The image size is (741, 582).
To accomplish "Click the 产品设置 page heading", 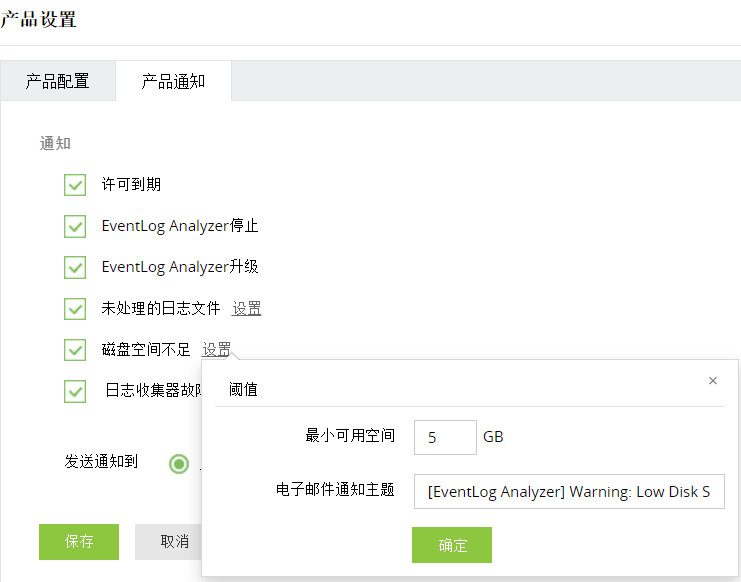I will pos(38,20).
